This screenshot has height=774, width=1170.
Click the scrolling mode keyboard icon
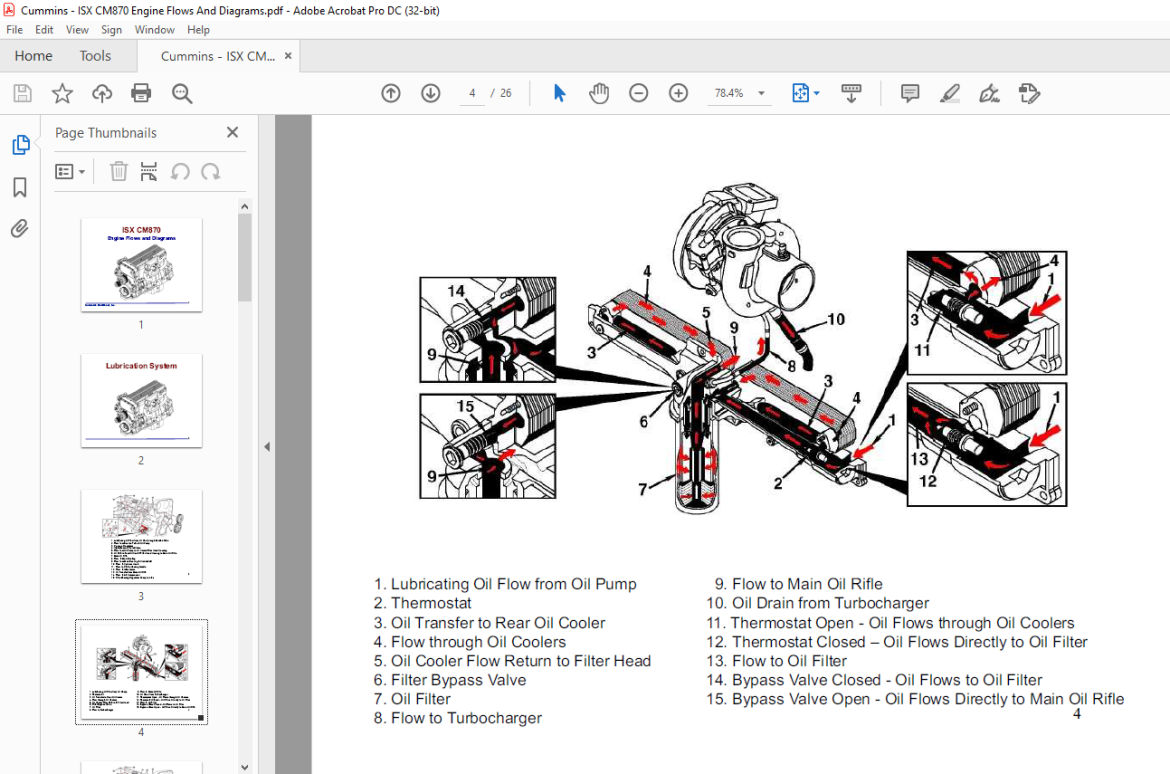(851, 93)
